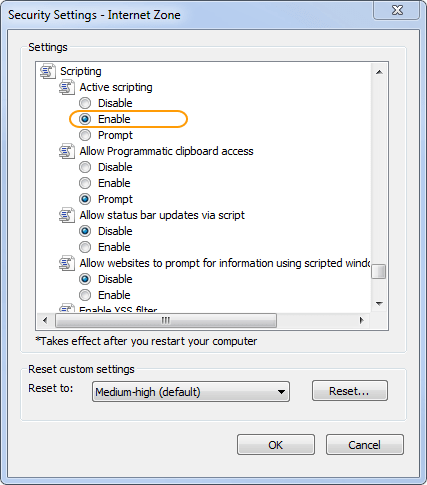Select Prompt under Active scripting
Viewport: 427px width, 485px height.
coord(85,135)
